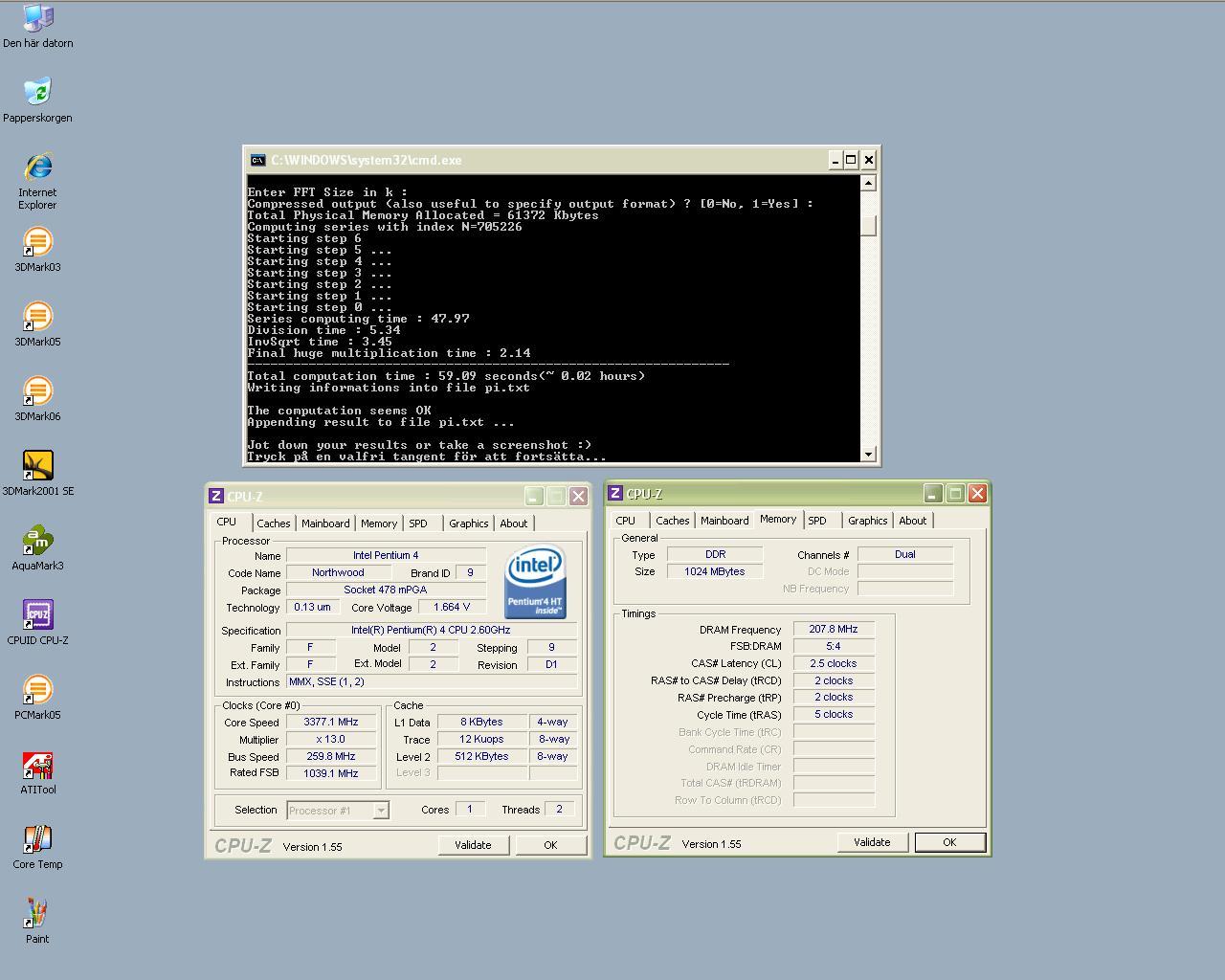This screenshot has height=980, width=1225.
Task: Minimize the left CPU-Z window
Action: [x=534, y=496]
